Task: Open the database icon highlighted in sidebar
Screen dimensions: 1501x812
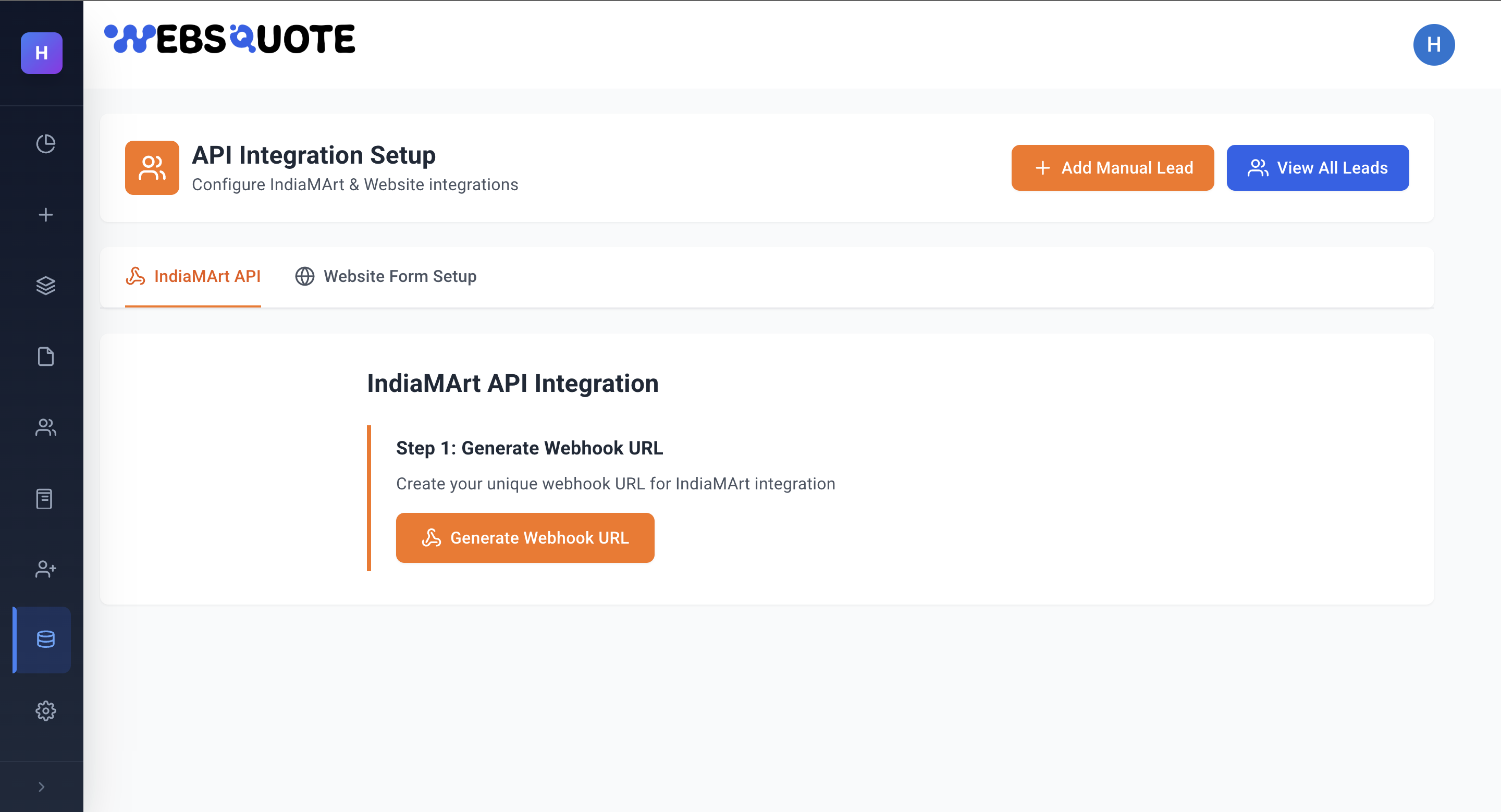Action: [45, 639]
